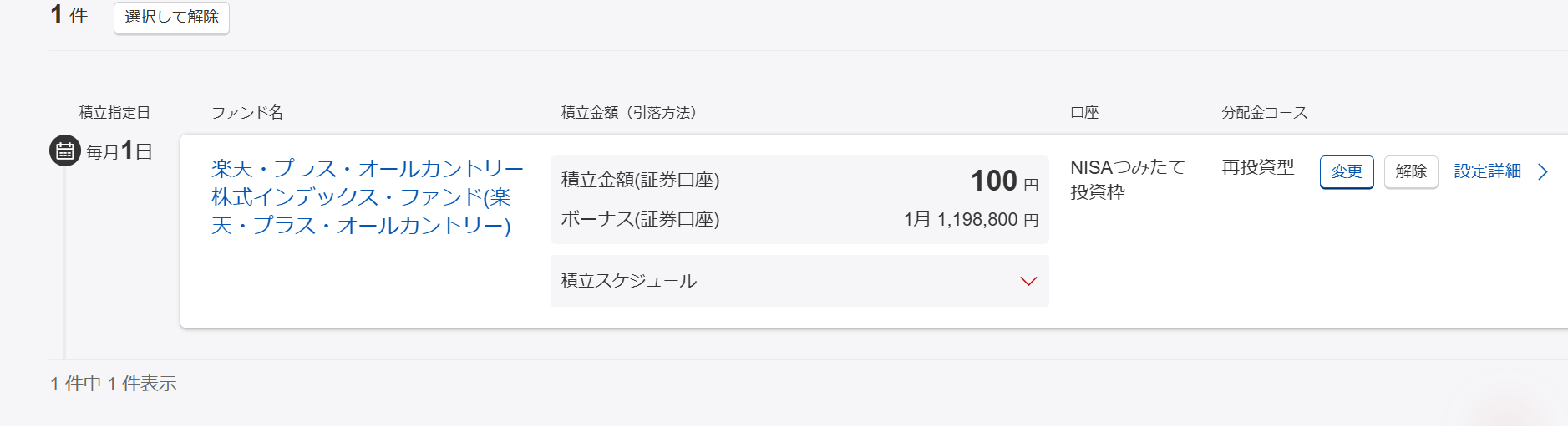The width and height of the screenshot is (1568, 428).
Task: Open the 楽天・プラス・オールカントリー fund link
Action: (367, 197)
